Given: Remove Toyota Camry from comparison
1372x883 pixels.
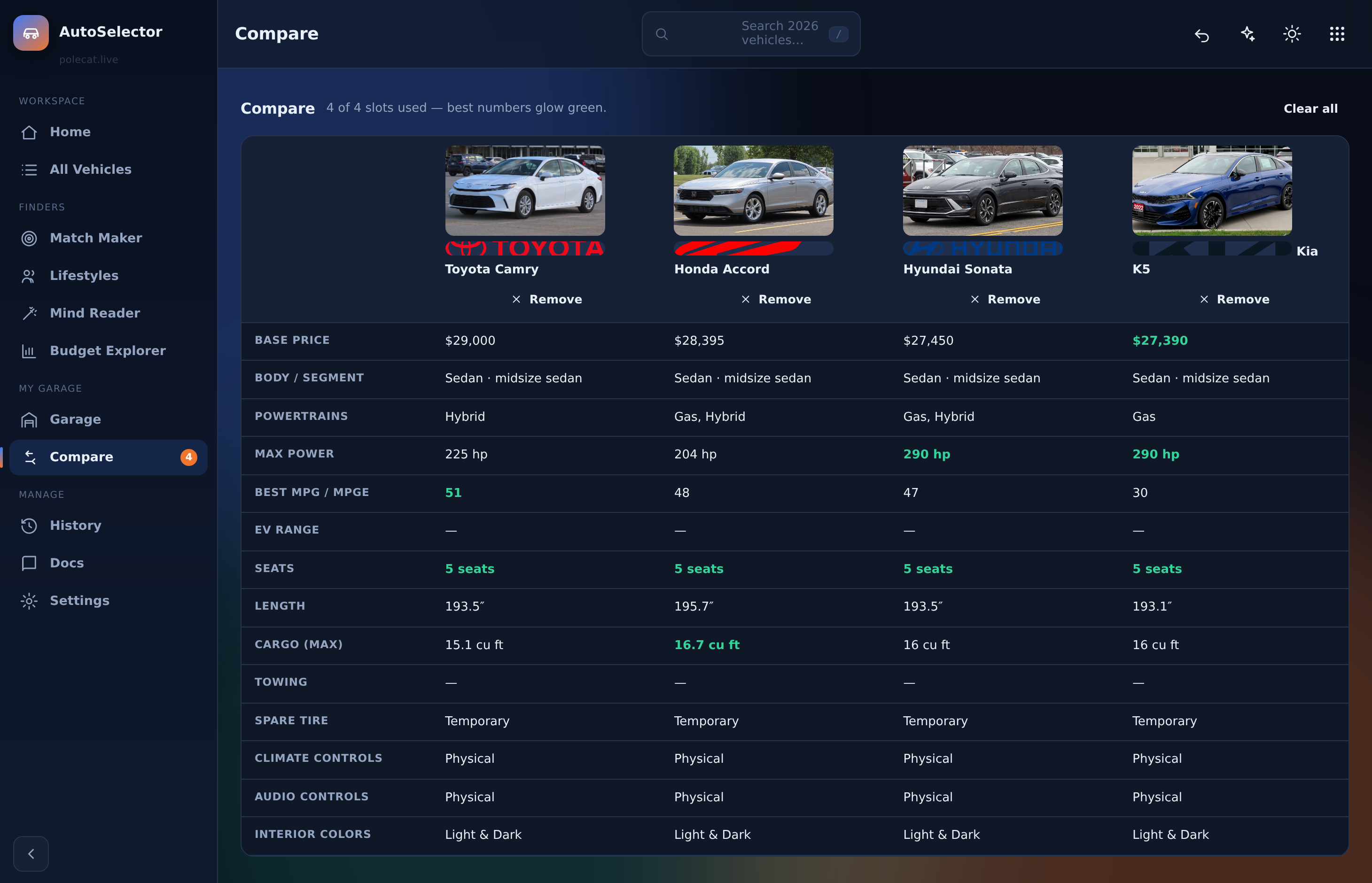Looking at the screenshot, I should click(x=547, y=299).
